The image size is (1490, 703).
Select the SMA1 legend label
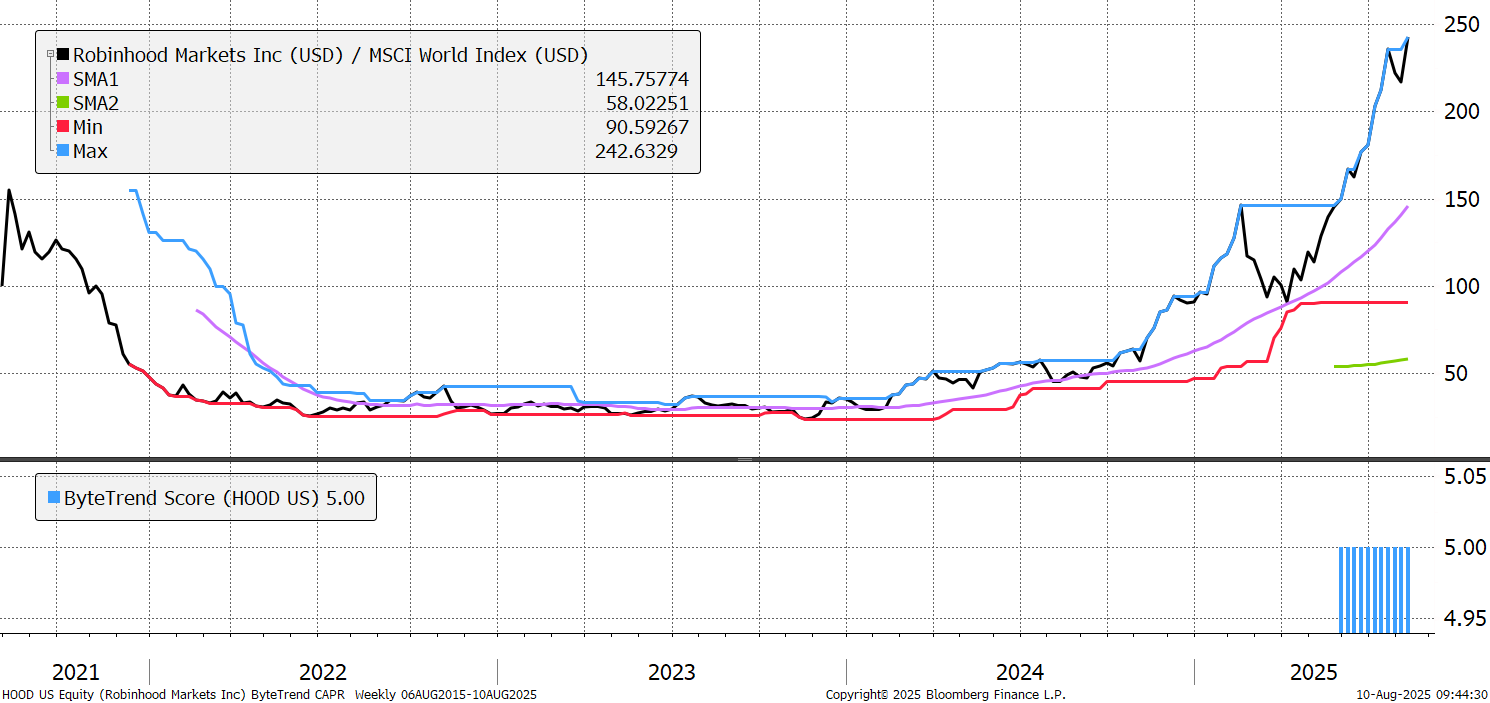[x=97, y=79]
